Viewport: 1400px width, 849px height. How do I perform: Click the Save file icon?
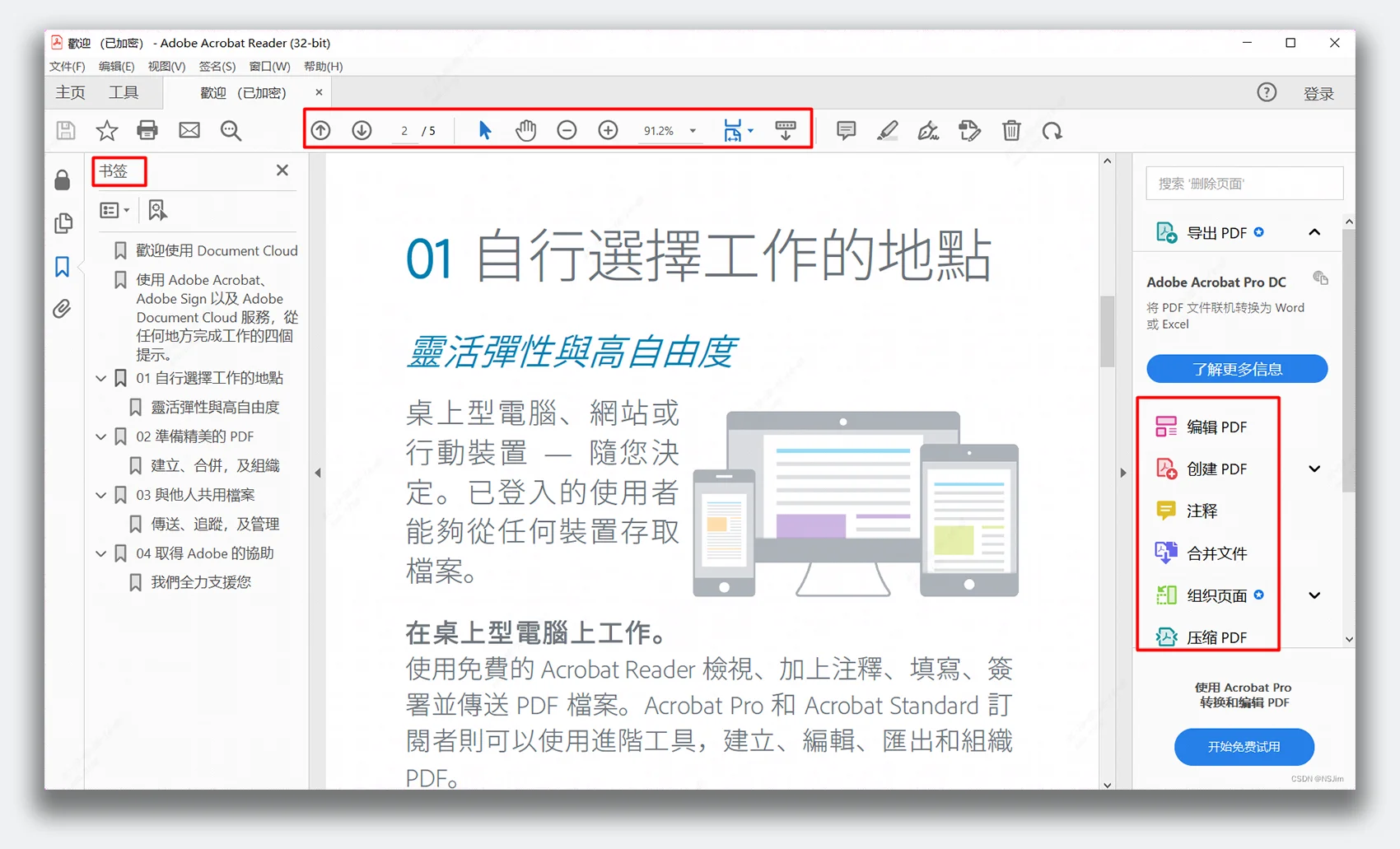coord(66,130)
